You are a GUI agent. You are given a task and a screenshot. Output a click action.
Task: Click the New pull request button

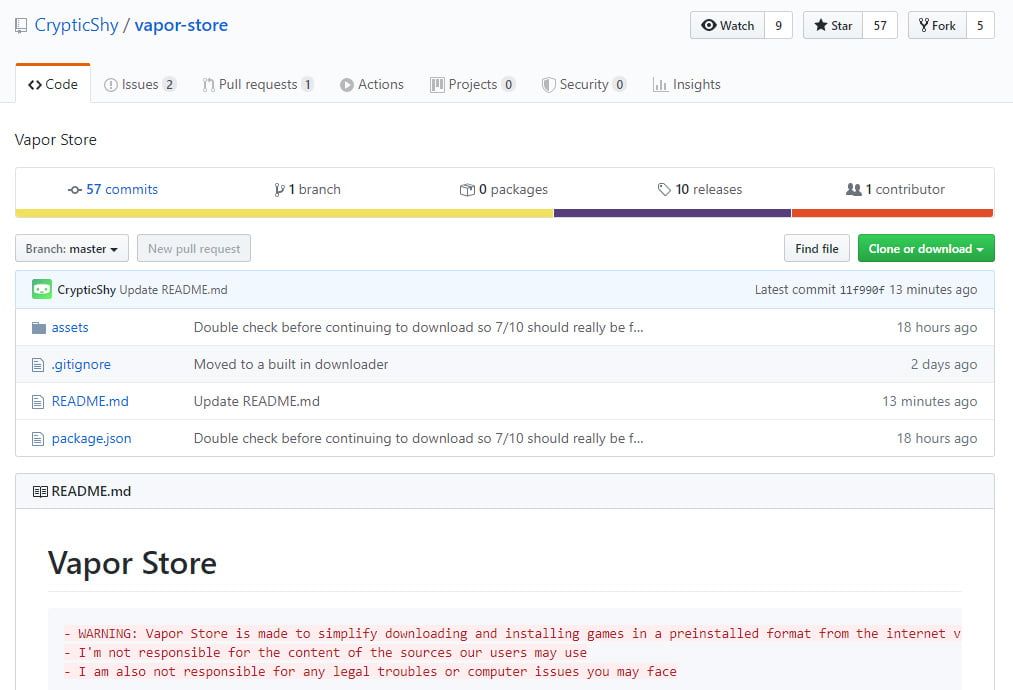click(194, 248)
